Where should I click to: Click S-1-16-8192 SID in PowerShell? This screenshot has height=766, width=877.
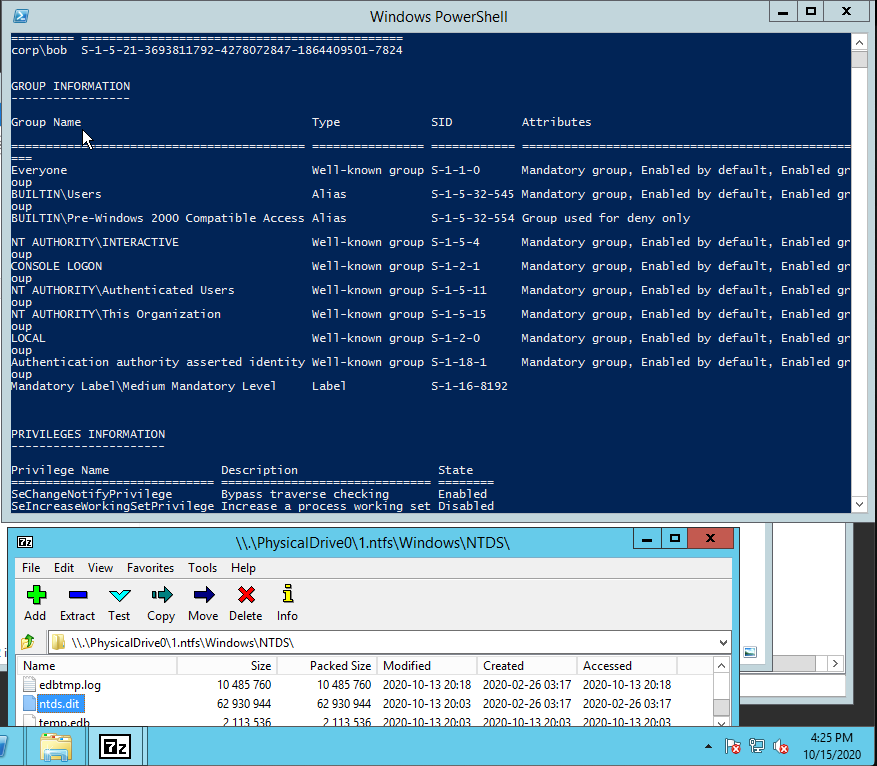469,386
